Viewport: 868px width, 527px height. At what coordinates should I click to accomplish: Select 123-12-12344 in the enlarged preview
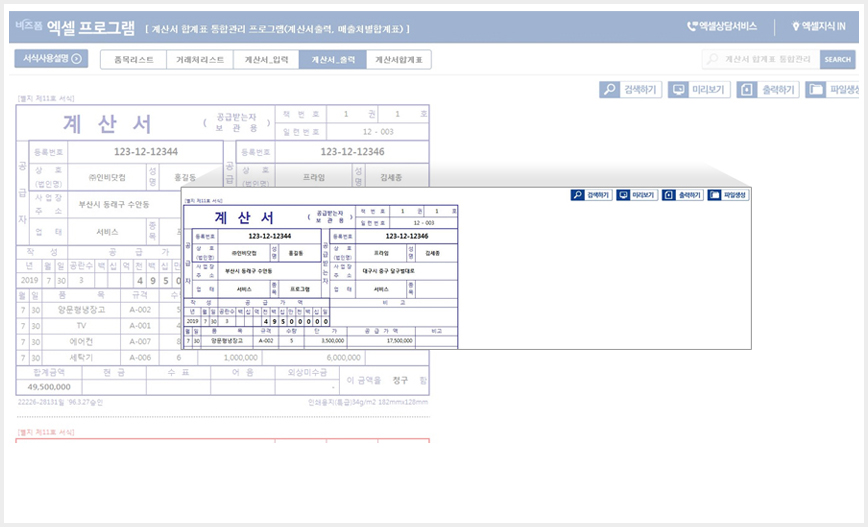click(x=270, y=236)
